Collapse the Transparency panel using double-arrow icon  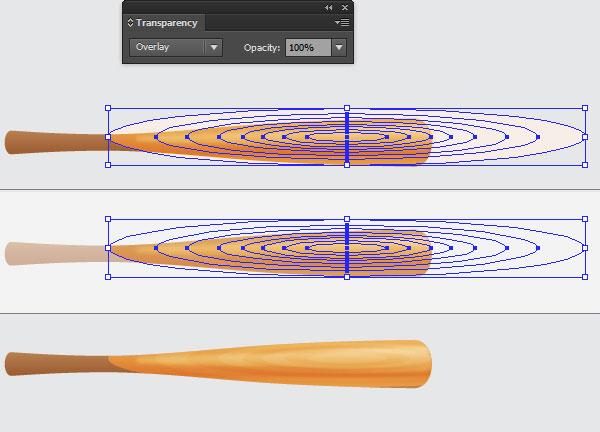[328, 8]
